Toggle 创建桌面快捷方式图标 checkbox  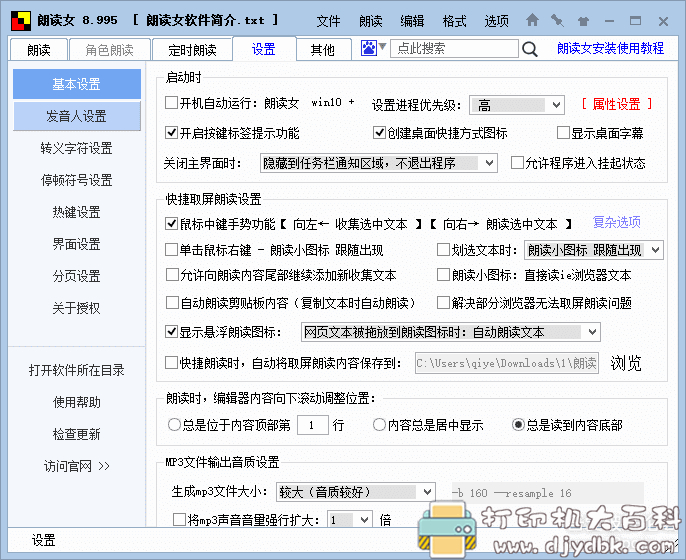pyautogui.click(x=379, y=133)
